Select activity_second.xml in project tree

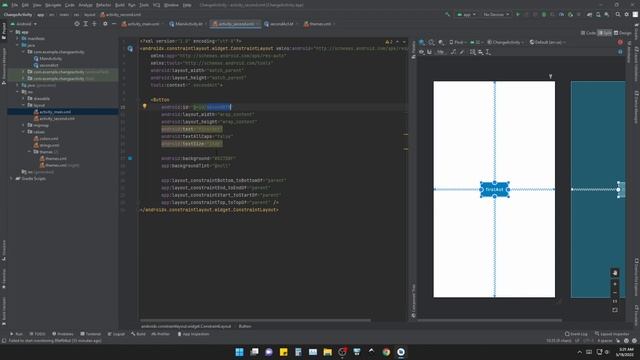[x=57, y=118]
